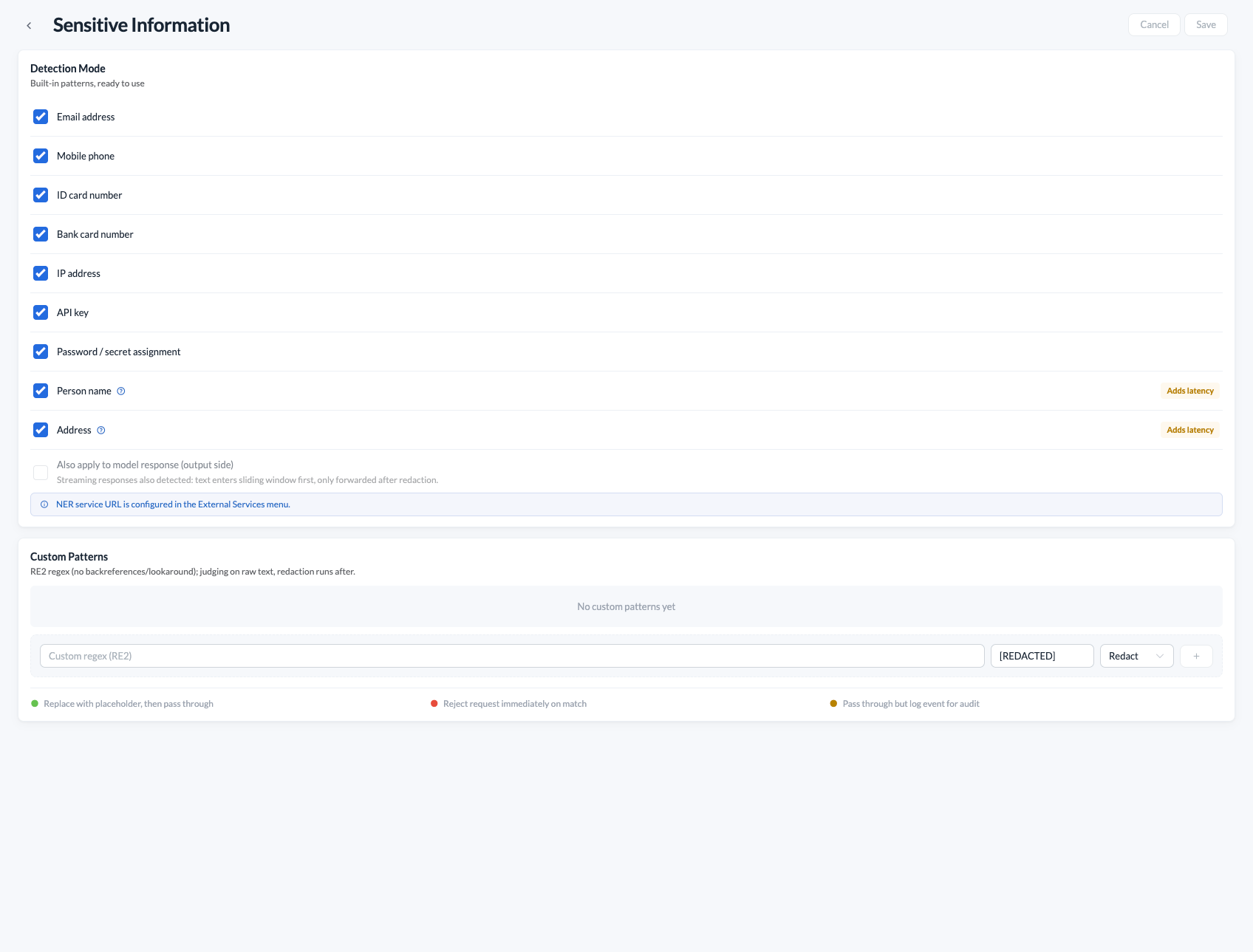This screenshot has width=1253, height=952.
Task: Add custom pattern with the plus button
Action: click(1196, 656)
